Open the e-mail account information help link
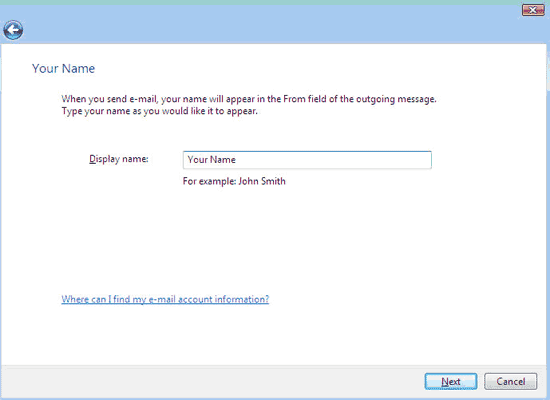This screenshot has width=550, height=400. [165, 299]
